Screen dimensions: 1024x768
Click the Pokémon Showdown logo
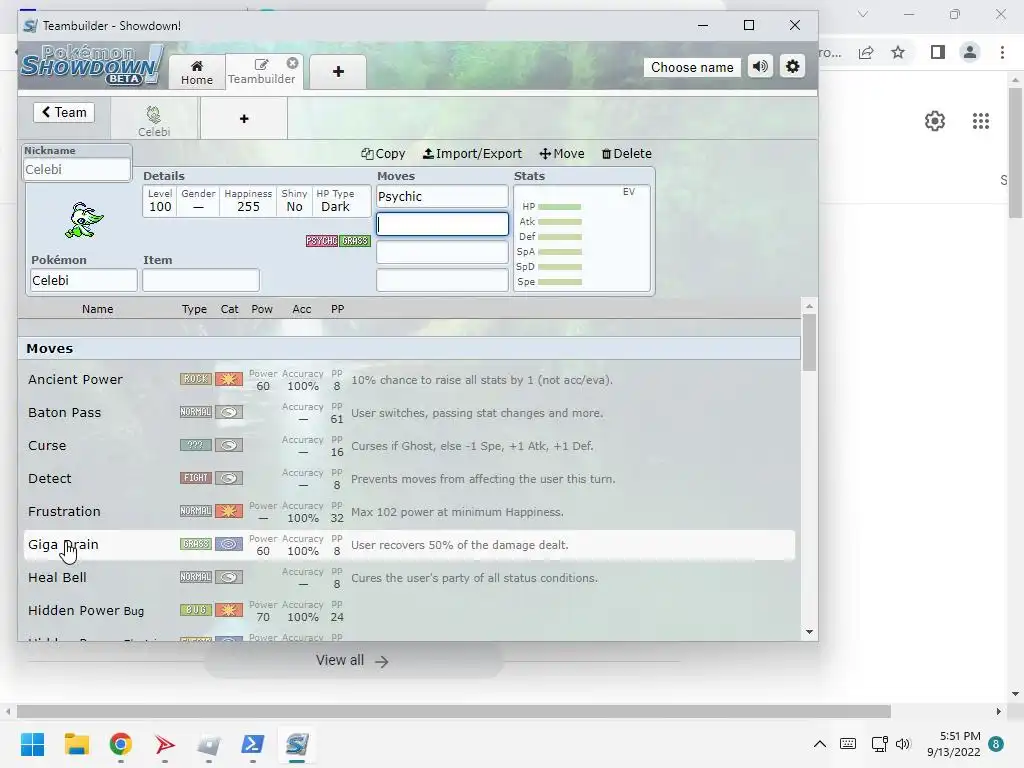(91, 65)
